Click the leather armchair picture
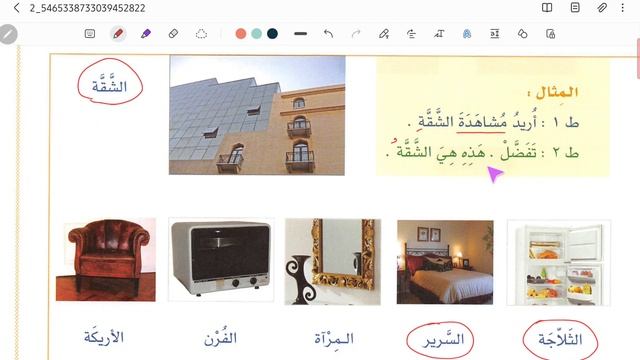Viewport: 640px width, 360px height. (x=106, y=260)
